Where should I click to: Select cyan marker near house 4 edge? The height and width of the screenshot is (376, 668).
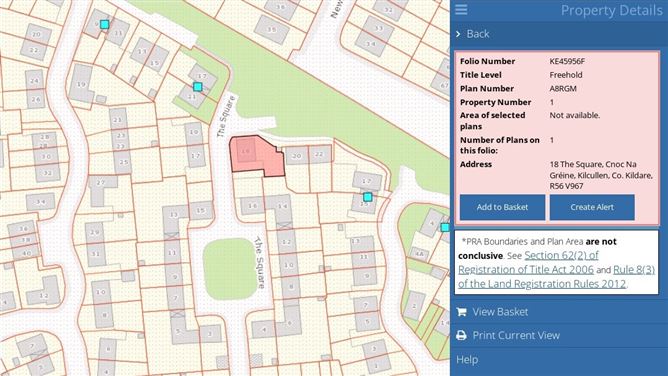coord(445,227)
